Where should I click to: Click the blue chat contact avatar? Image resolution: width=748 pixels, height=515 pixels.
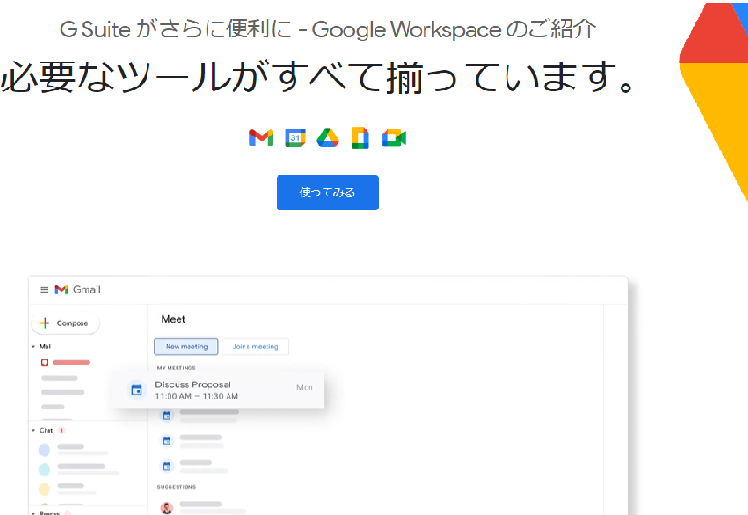[44, 450]
